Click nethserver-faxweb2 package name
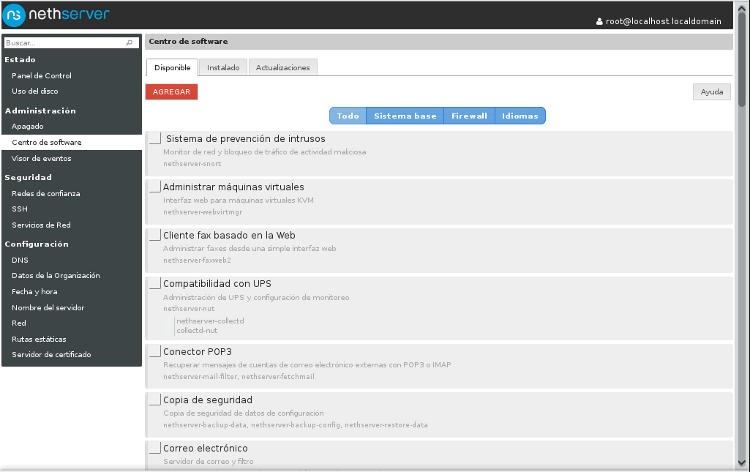Screen dimensions: 750x472 pyautogui.click(x=197, y=260)
